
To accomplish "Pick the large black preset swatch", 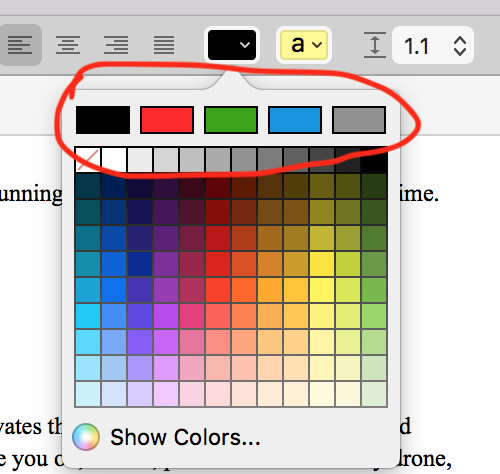I will pyautogui.click(x=103, y=120).
